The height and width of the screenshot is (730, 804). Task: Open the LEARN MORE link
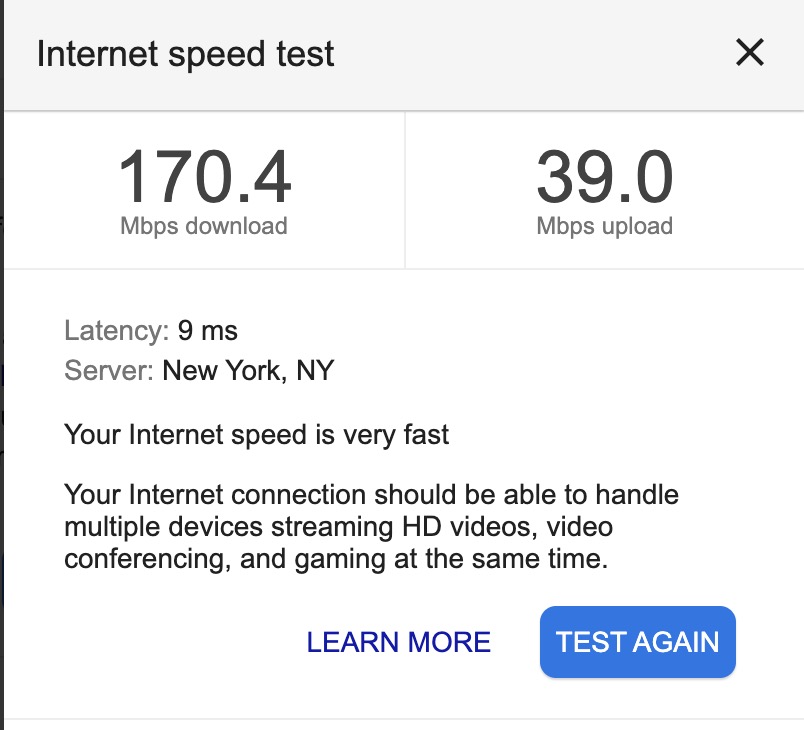coord(398,642)
